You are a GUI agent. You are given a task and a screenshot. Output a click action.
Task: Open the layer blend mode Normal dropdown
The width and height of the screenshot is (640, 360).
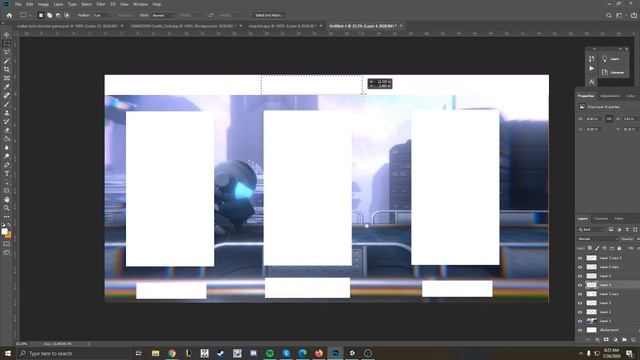(598, 239)
